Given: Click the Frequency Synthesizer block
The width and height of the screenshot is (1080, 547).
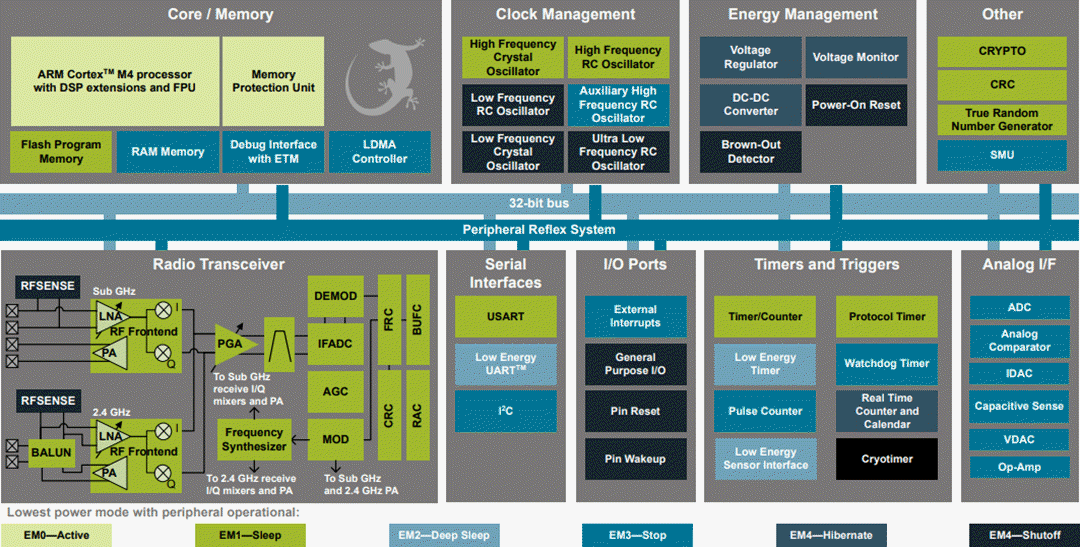Looking at the screenshot, I should click(x=253, y=439).
